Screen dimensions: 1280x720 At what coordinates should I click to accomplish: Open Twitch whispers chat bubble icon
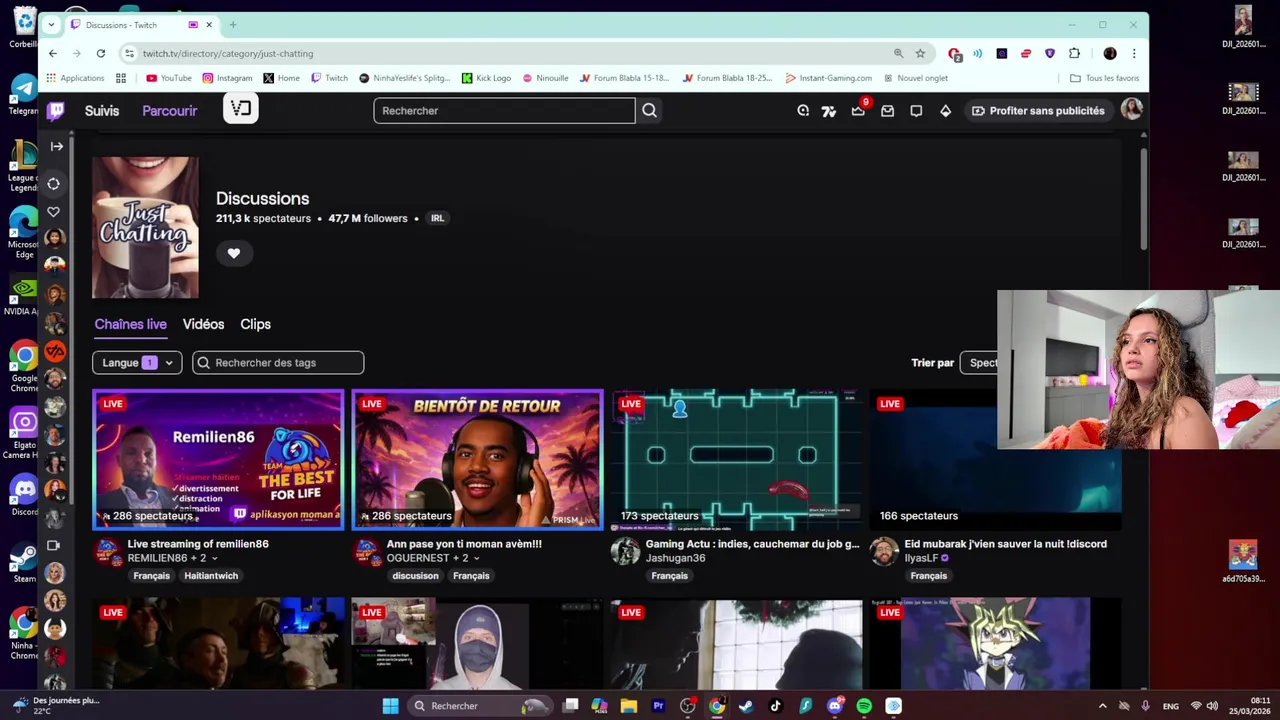pos(916,111)
